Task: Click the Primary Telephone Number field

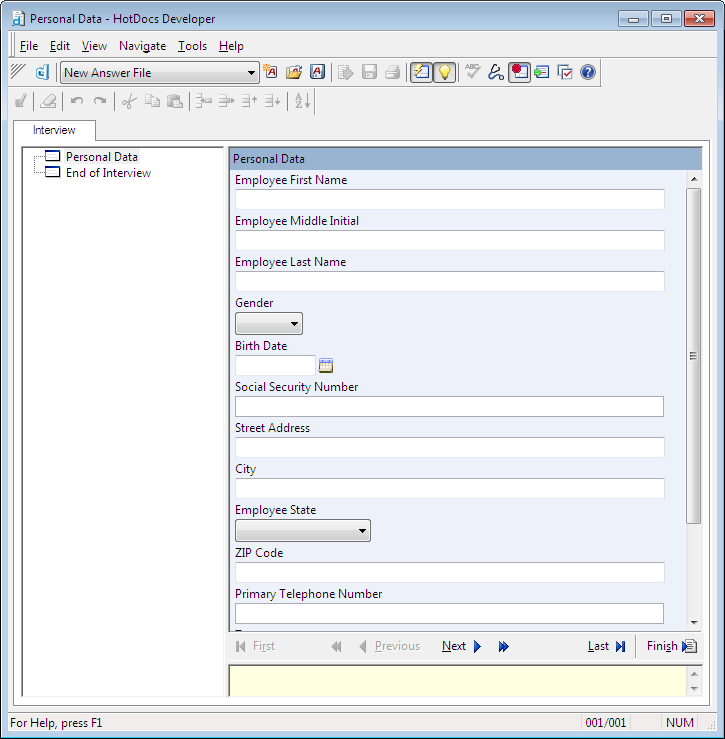Action: pyautogui.click(x=449, y=613)
